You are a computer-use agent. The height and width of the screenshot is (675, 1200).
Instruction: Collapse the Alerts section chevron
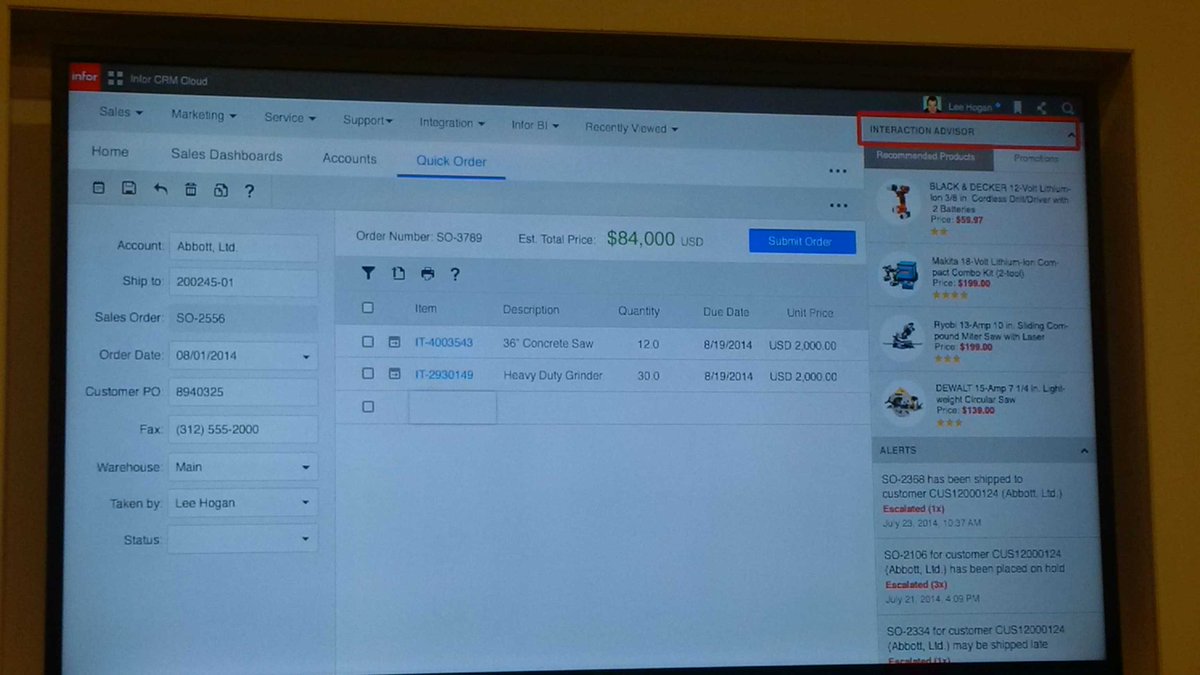click(1085, 452)
